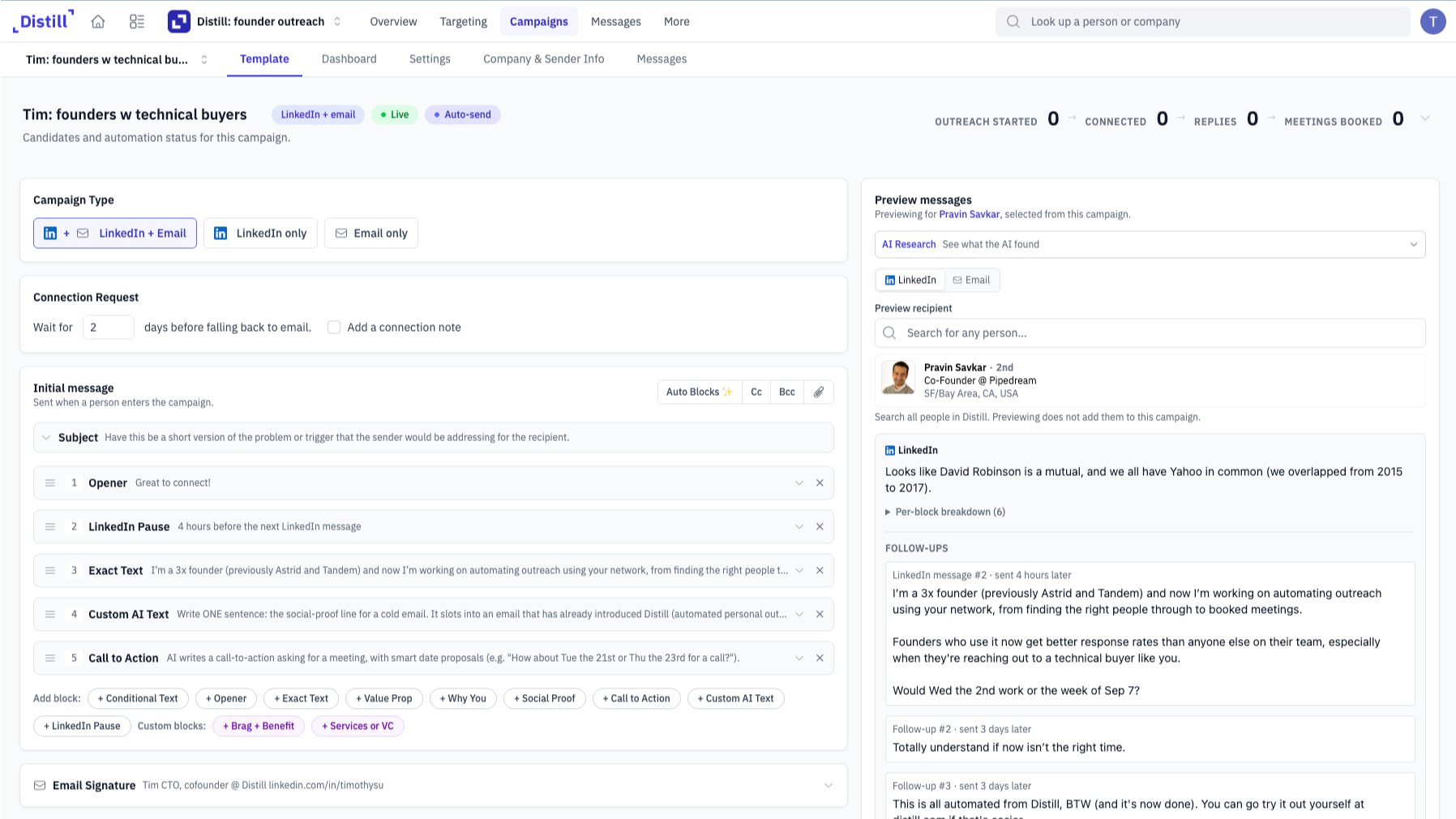Remove the Opener block with its X
The width and height of the screenshot is (1456, 819).
820,482
